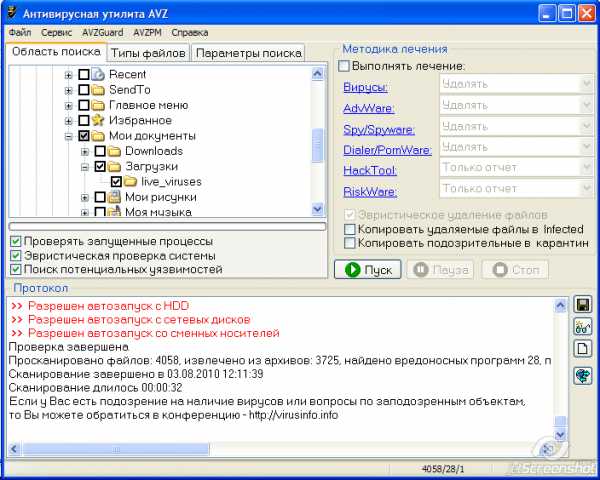
Task: Open the Spy/Spyware link
Action: coord(379,129)
